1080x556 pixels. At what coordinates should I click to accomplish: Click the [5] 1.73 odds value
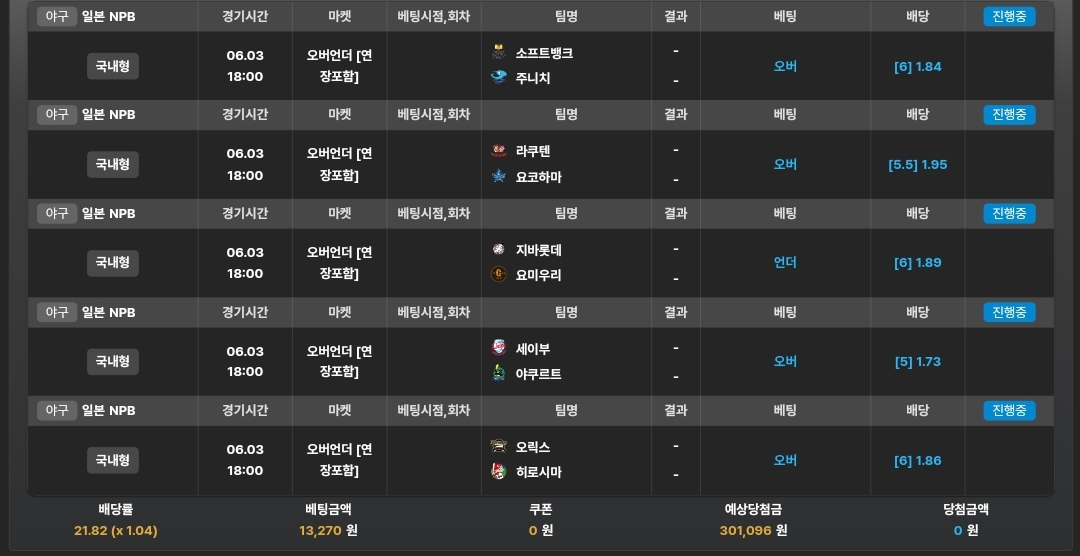[x=917, y=362]
